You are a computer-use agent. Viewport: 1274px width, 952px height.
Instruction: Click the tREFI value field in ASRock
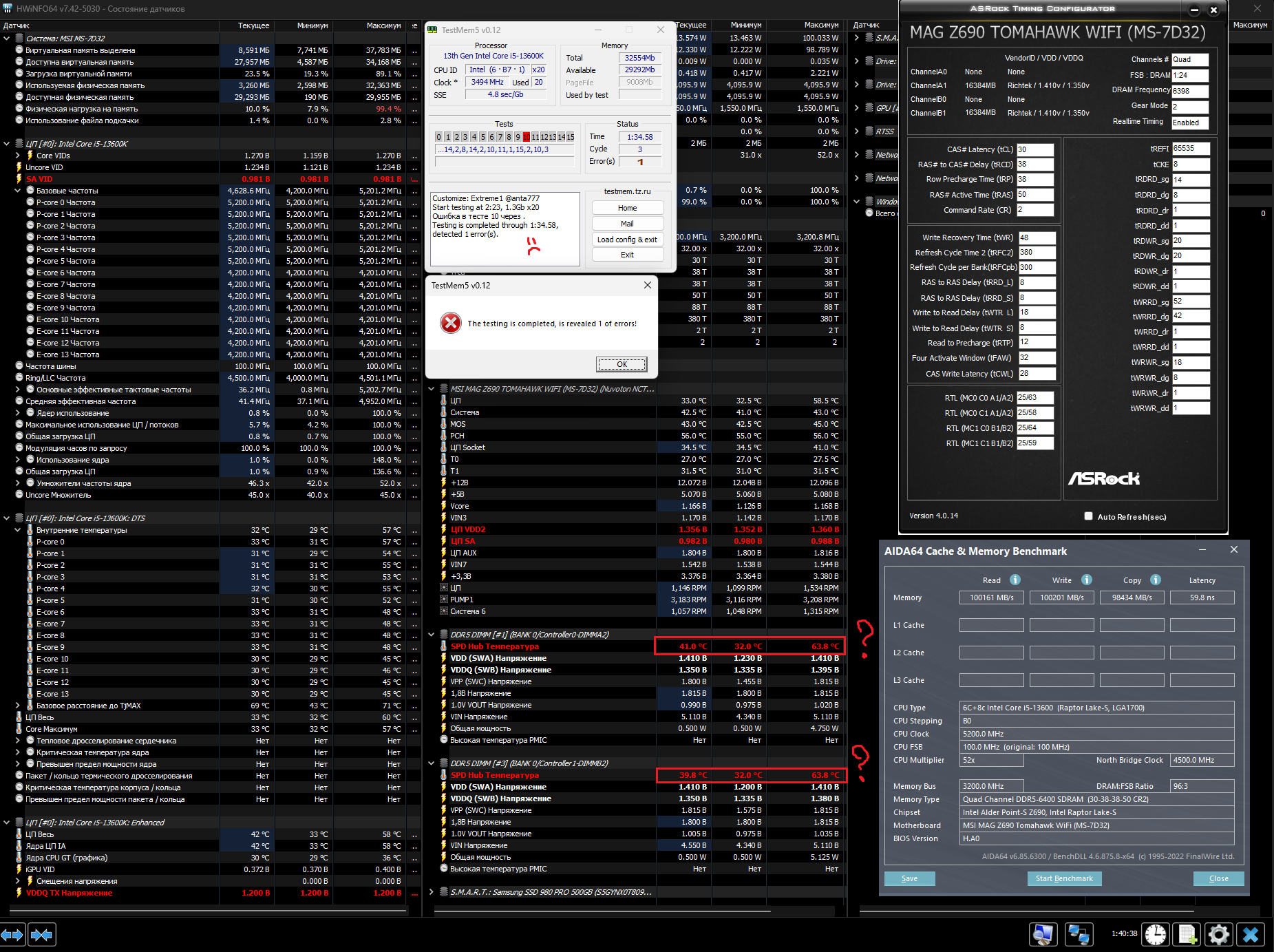pyautogui.click(x=1191, y=149)
